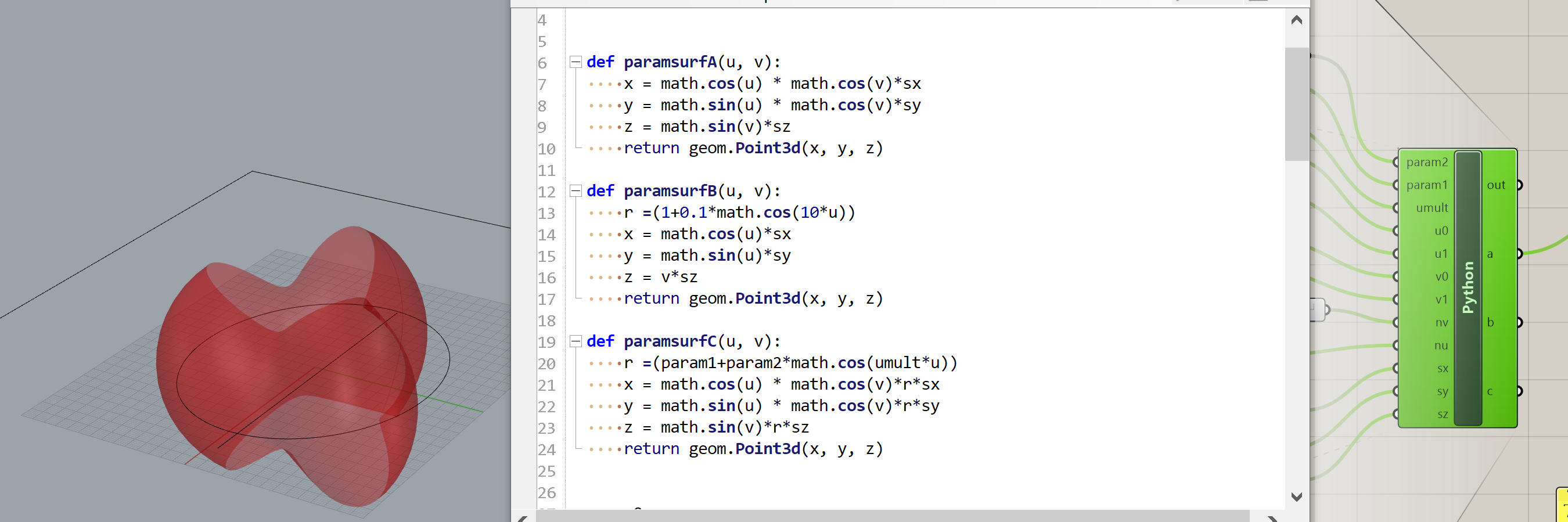Collapse the paramsurfC function definition
The width and height of the screenshot is (1568, 522).
point(575,341)
